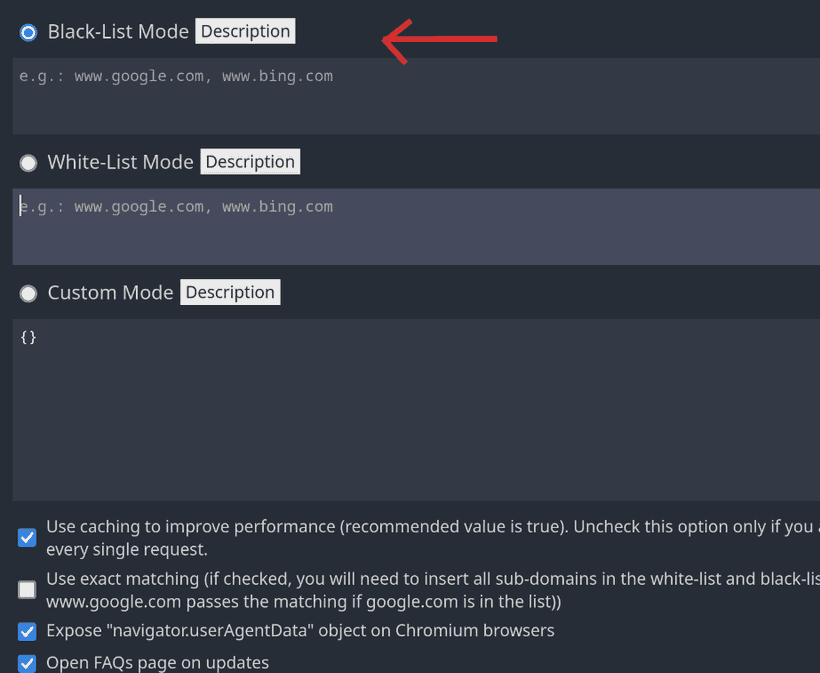820x673 pixels.
Task: Open the White-List Mode Description
Action: tap(250, 161)
